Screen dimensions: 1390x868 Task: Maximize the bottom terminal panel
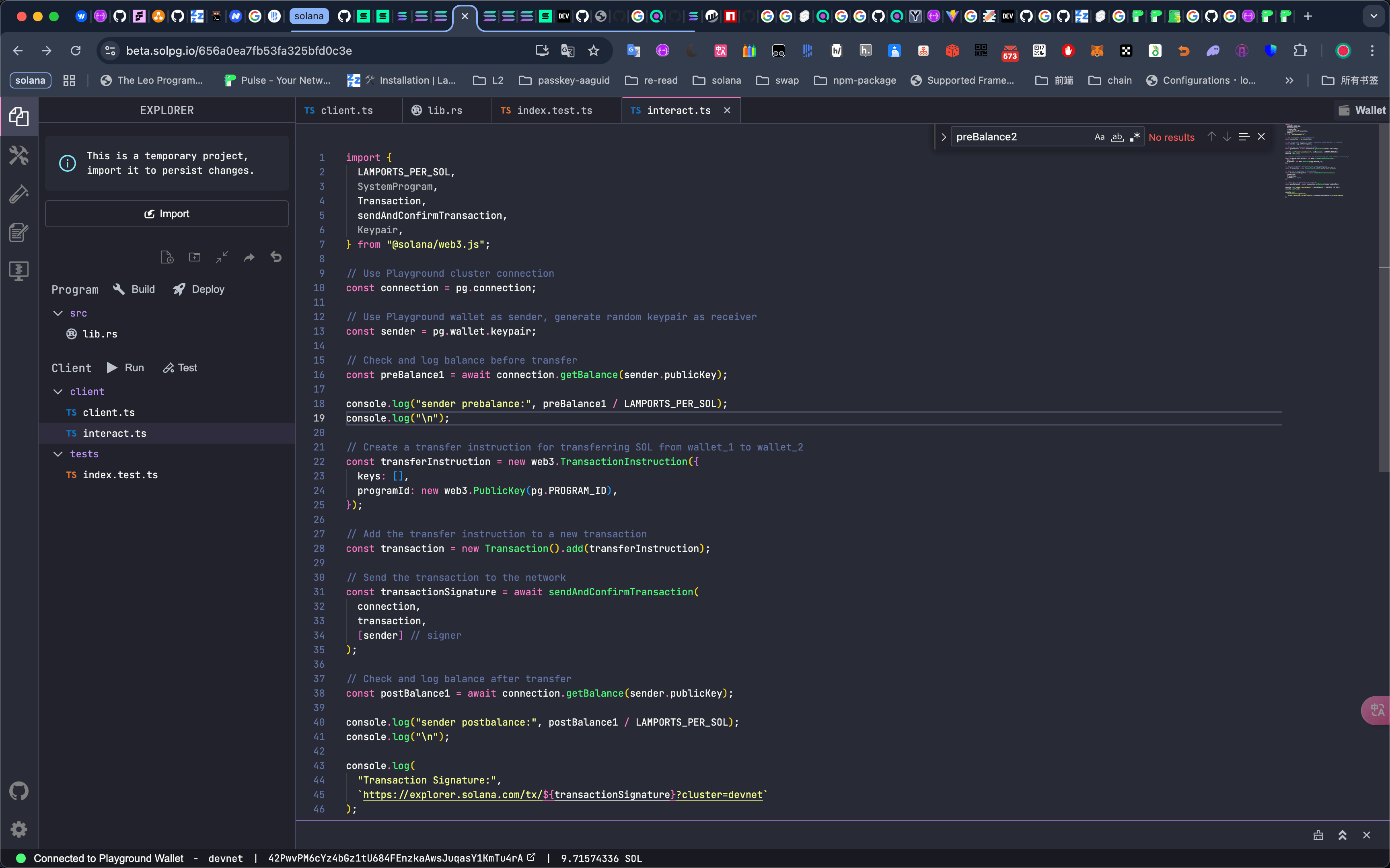click(x=1343, y=835)
